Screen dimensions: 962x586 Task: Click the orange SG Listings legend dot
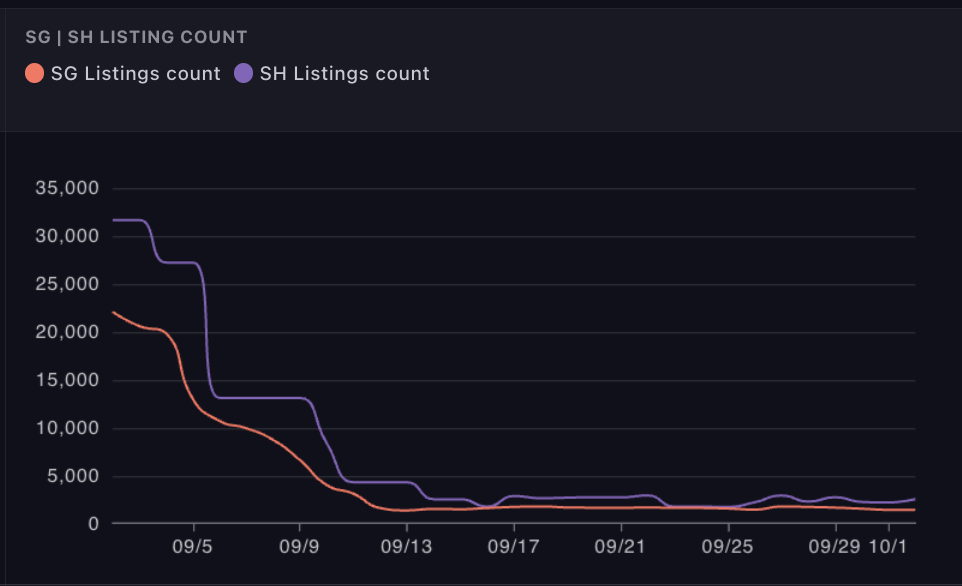tap(35, 73)
